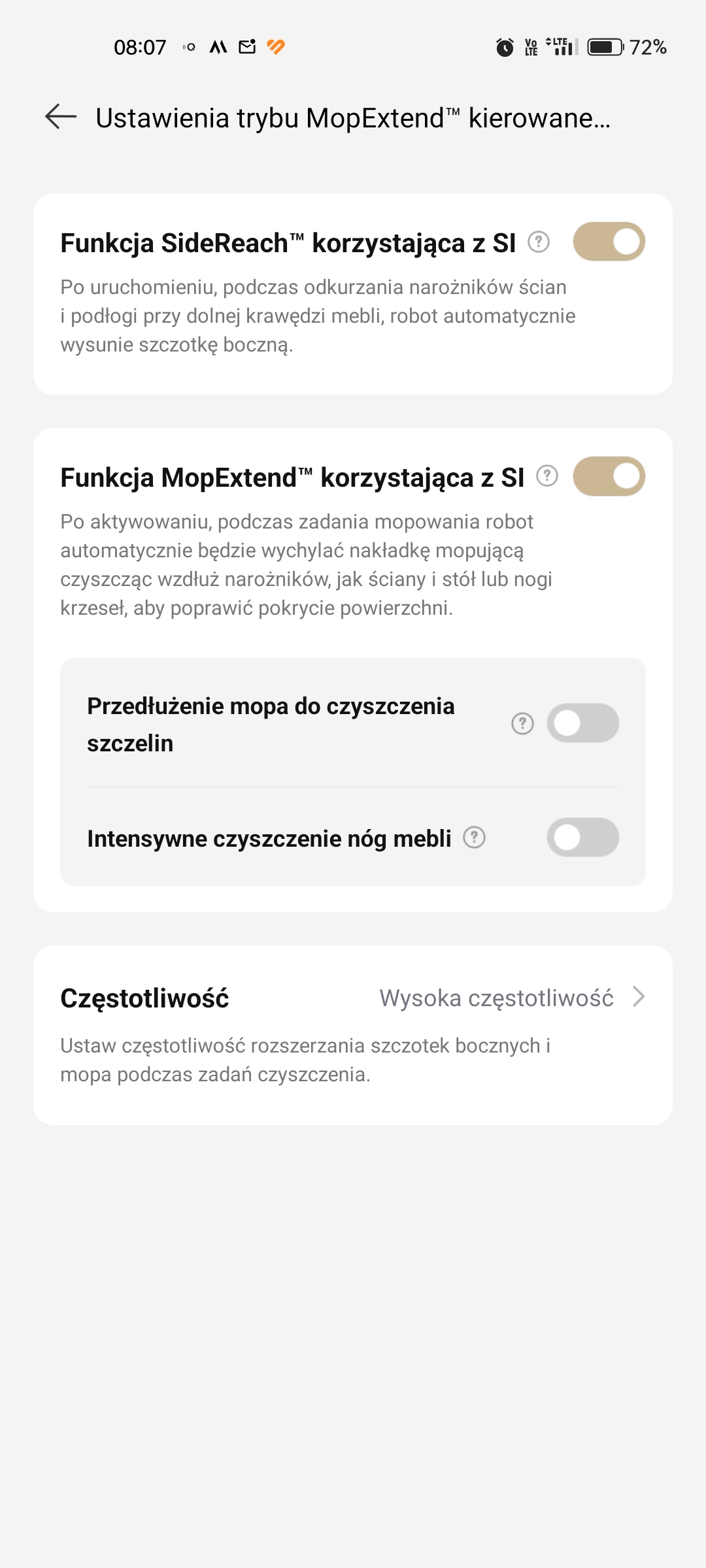
Task: Select Wysoka częstotliwość value
Action: coord(496,998)
